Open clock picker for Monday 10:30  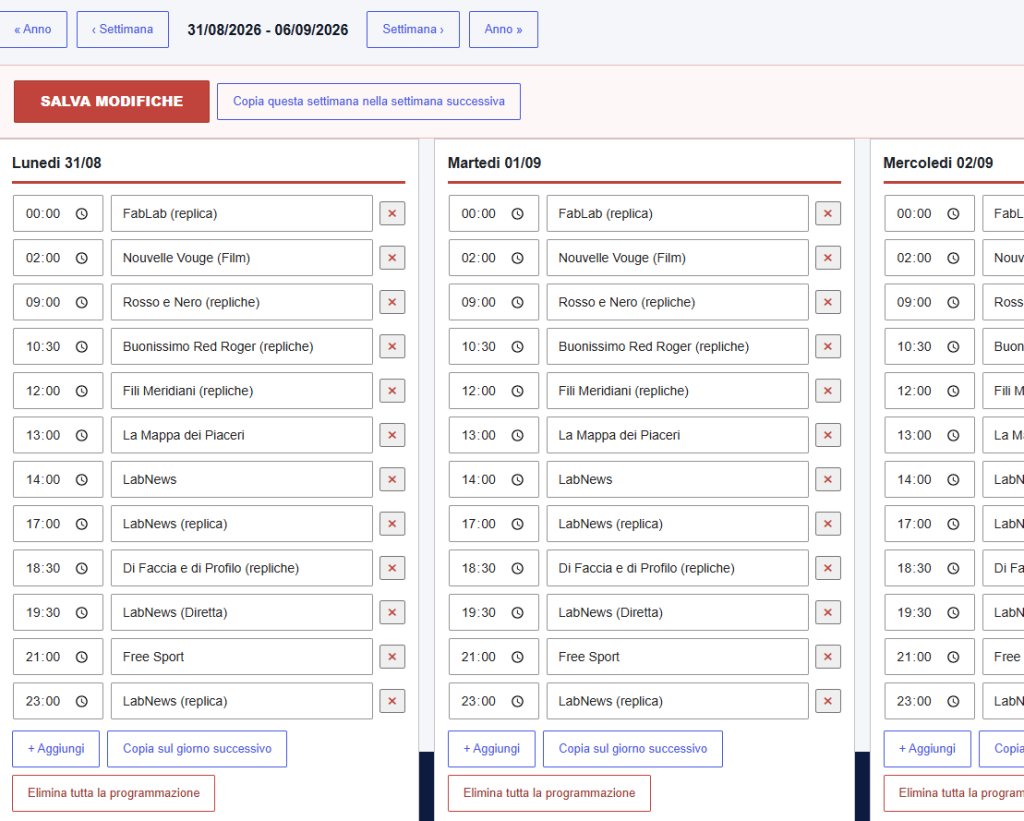tap(82, 346)
